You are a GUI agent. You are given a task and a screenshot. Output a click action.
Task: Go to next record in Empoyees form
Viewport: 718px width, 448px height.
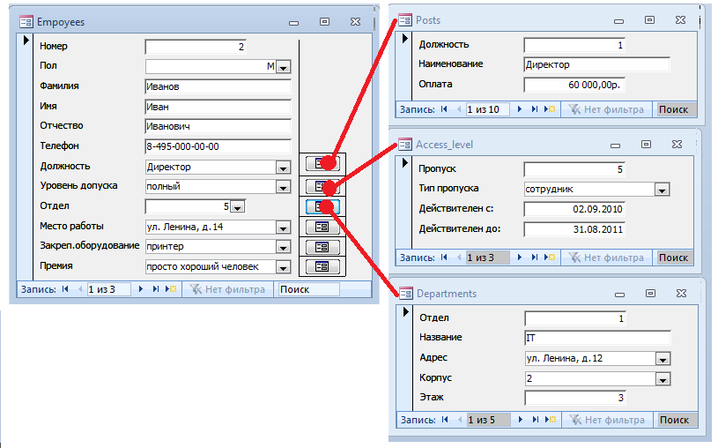(141, 289)
